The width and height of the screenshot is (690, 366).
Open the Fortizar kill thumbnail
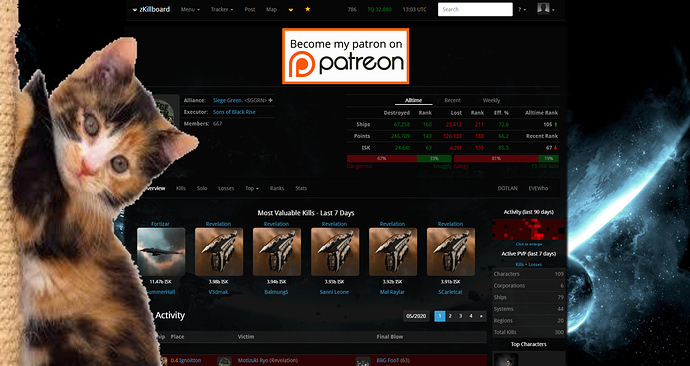click(x=161, y=252)
